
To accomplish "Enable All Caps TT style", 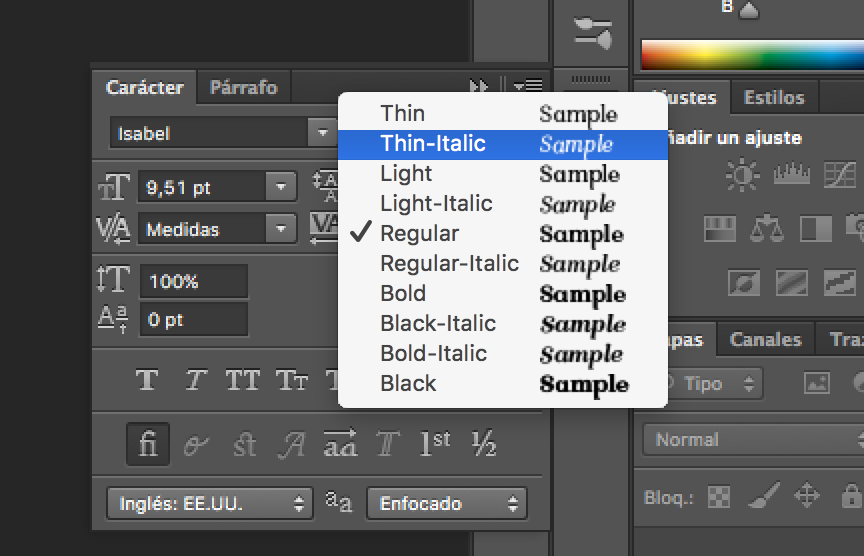I will (x=243, y=380).
